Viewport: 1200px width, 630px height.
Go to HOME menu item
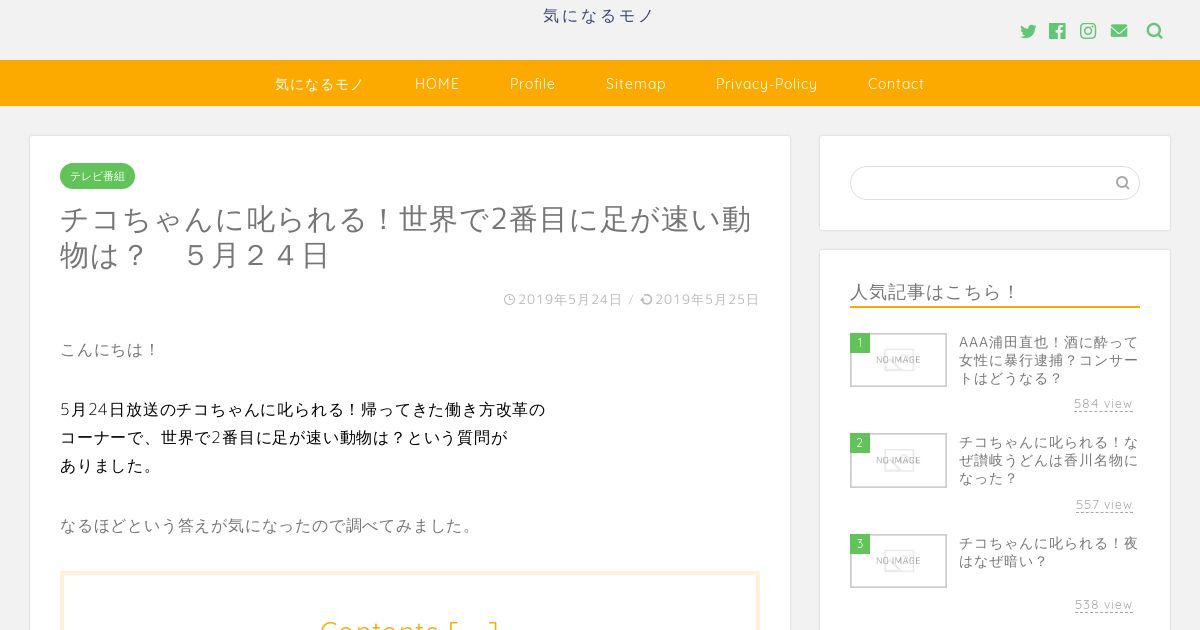[437, 84]
